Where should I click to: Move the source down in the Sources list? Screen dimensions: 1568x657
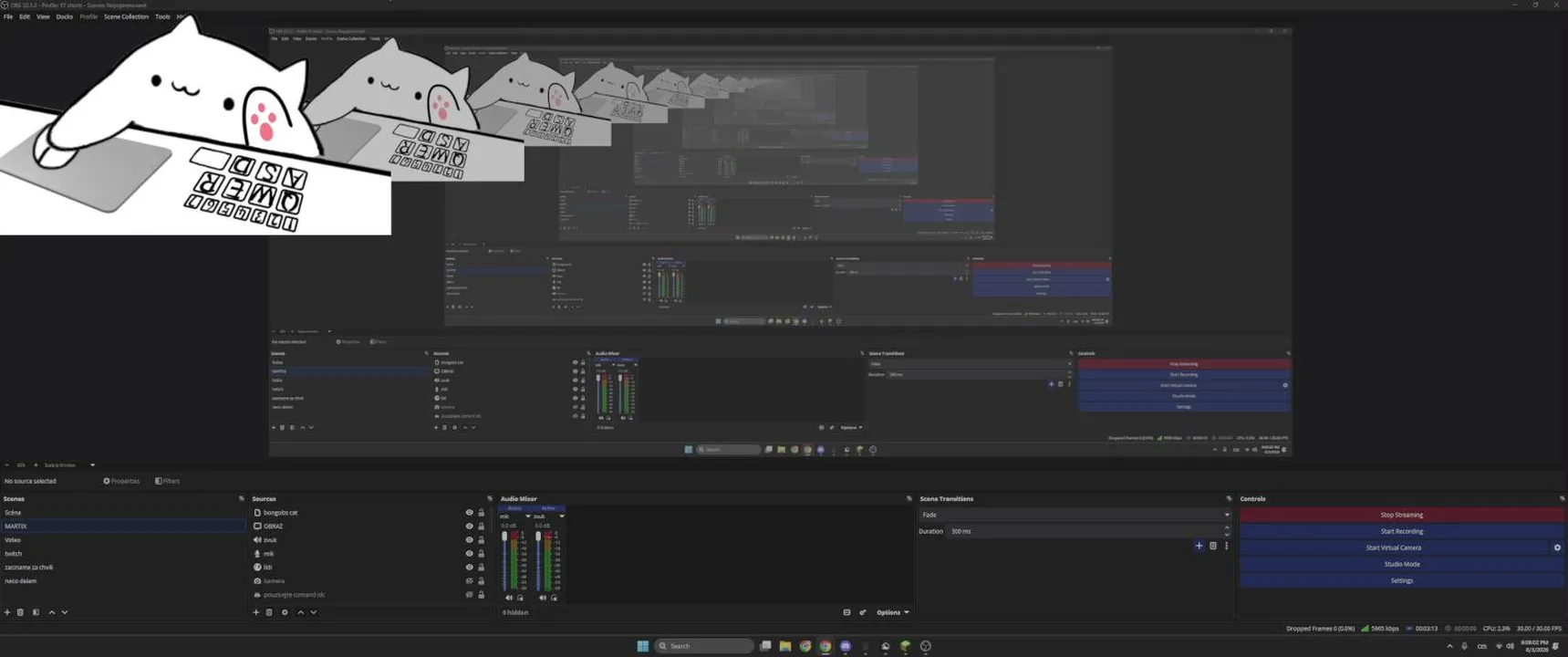[x=314, y=612]
